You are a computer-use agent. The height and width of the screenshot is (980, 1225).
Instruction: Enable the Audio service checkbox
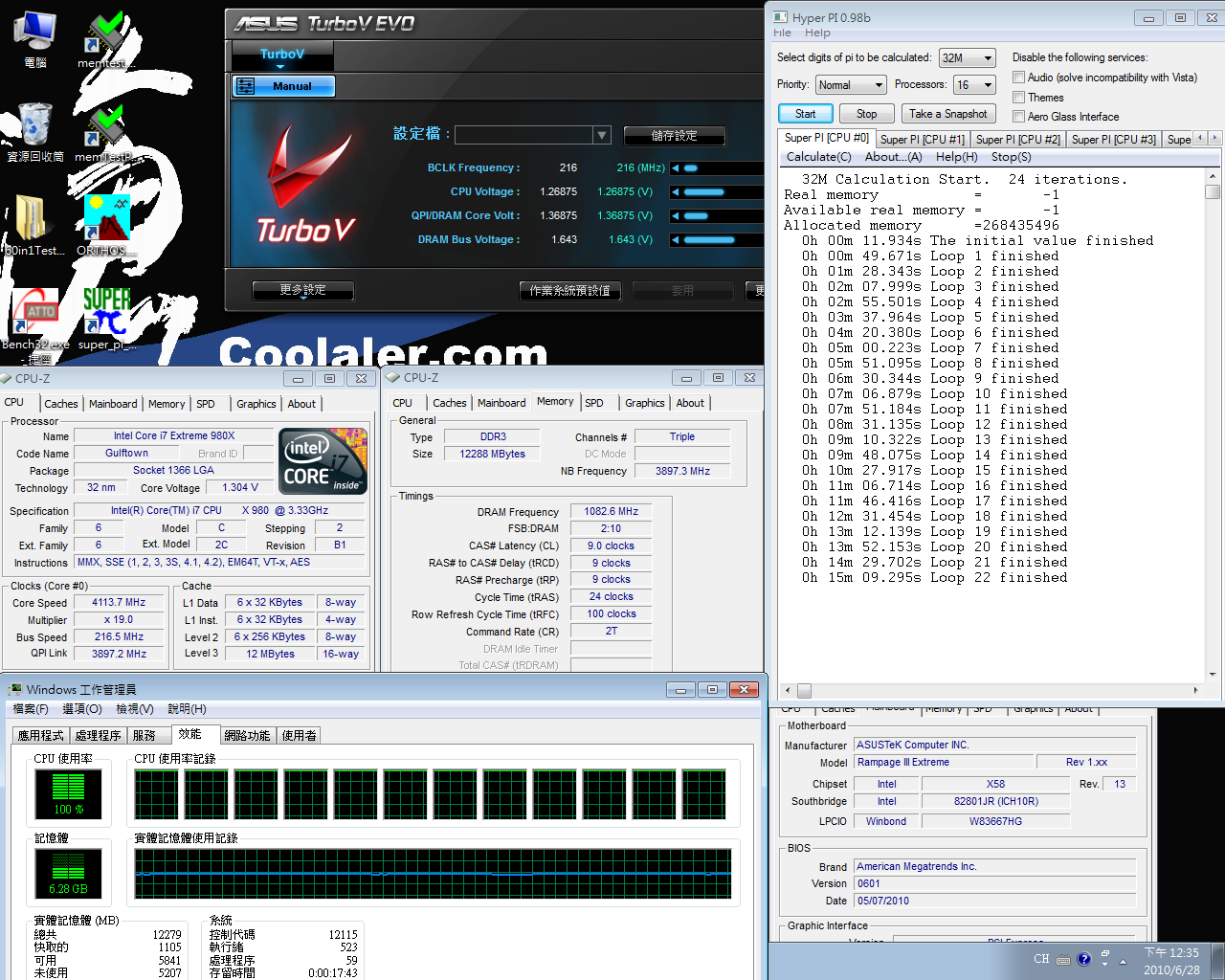1018,78
